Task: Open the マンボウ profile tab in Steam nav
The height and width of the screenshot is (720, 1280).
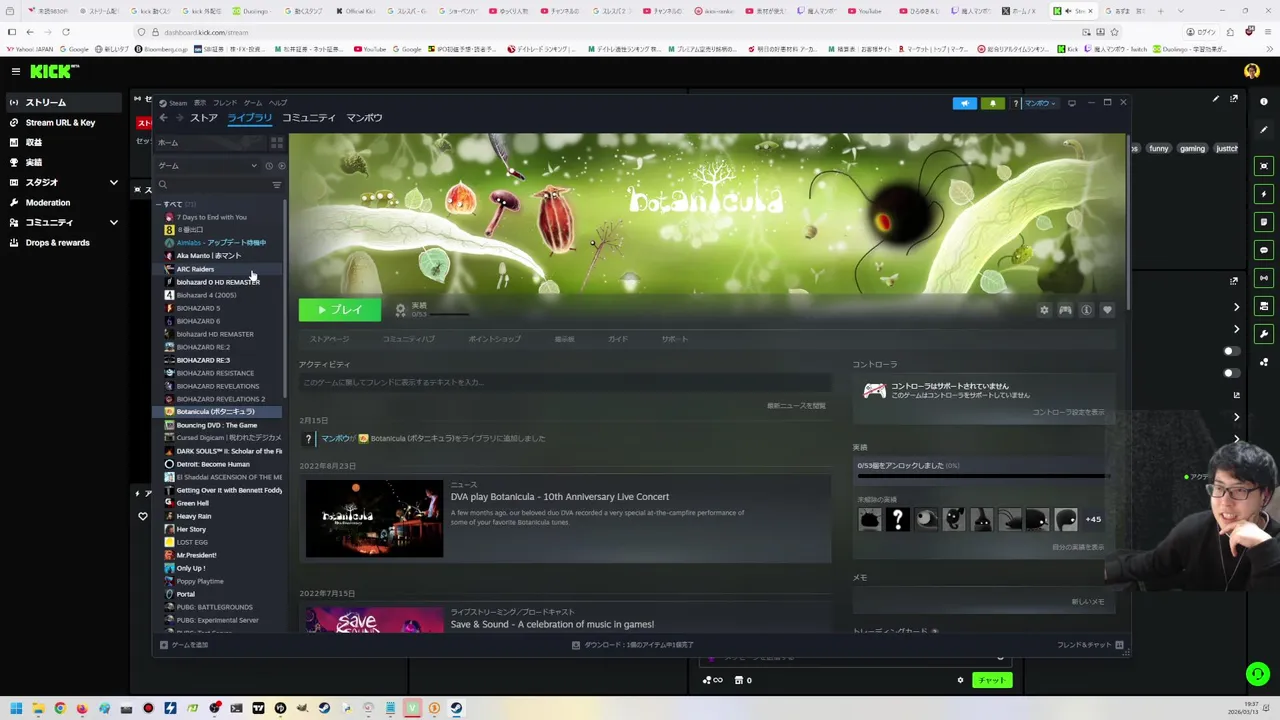Action: pyautogui.click(x=364, y=118)
